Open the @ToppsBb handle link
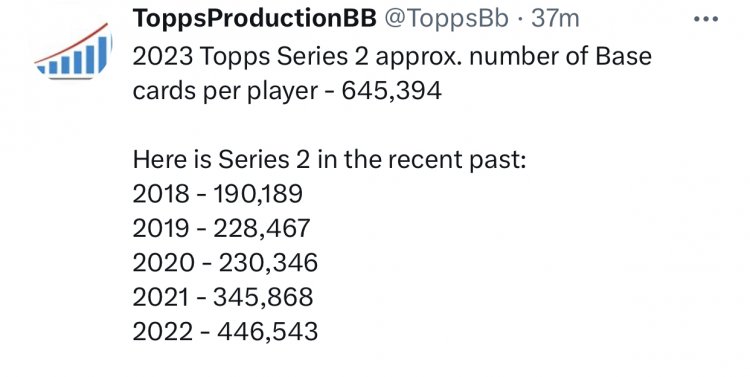 [x=446, y=19]
